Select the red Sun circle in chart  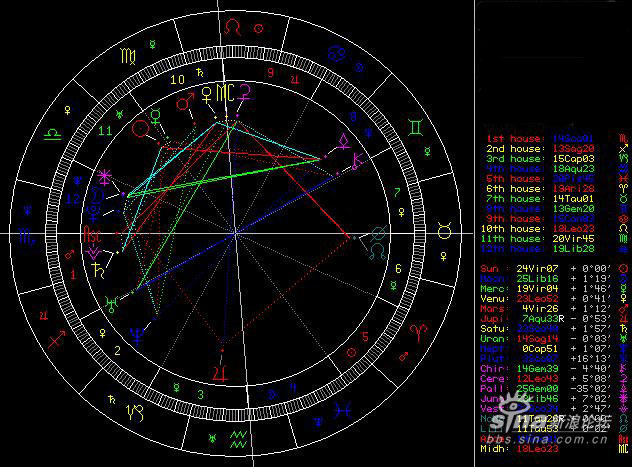(x=141, y=129)
